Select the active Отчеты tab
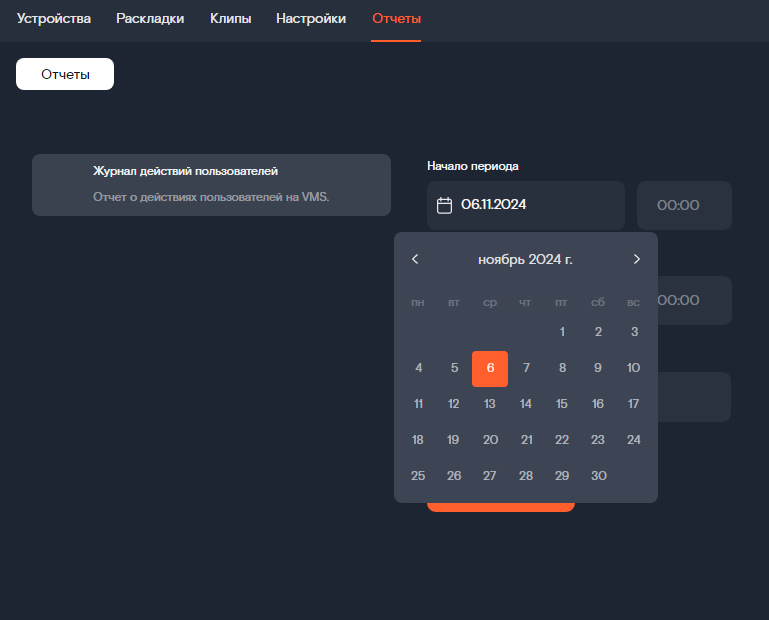The height and width of the screenshot is (620, 769). 396,19
